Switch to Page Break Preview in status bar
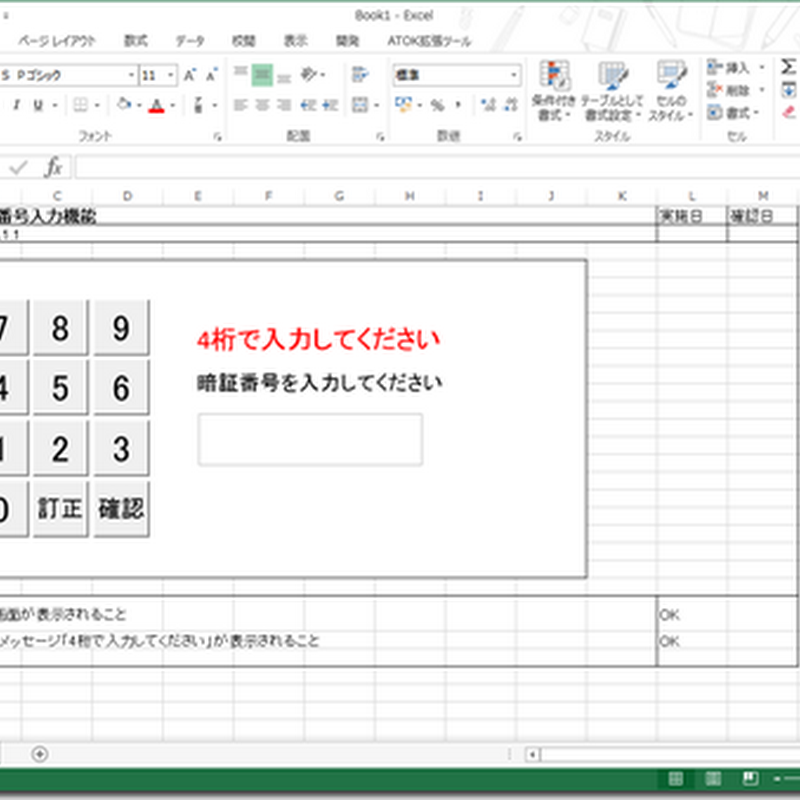This screenshot has height=800, width=800. coord(750,779)
